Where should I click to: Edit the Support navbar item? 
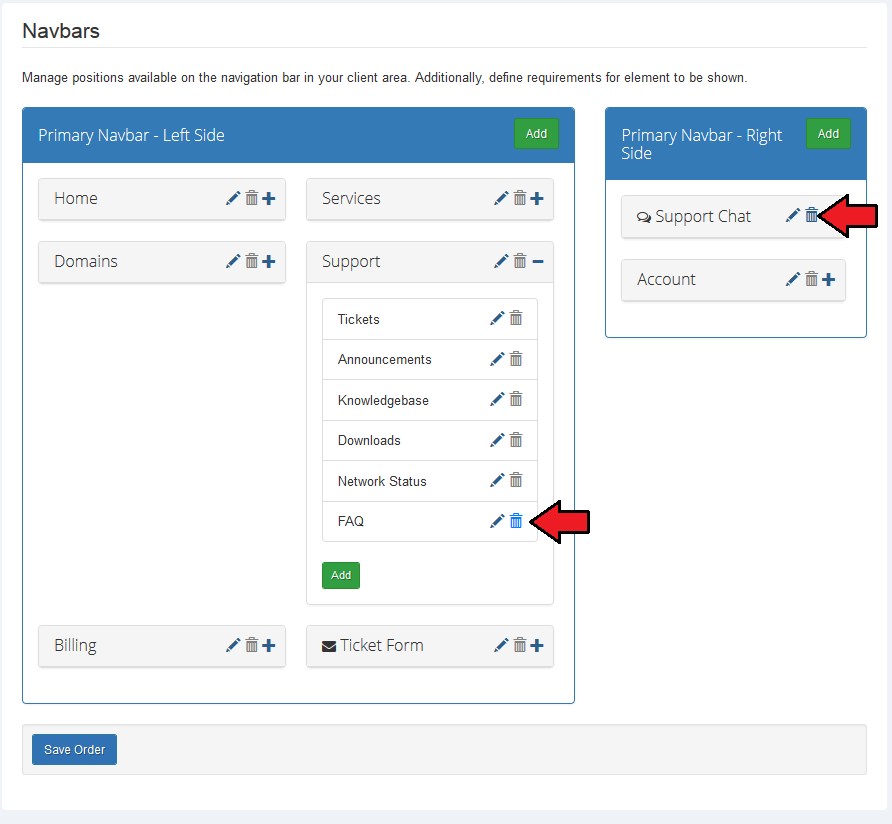pos(501,261)
